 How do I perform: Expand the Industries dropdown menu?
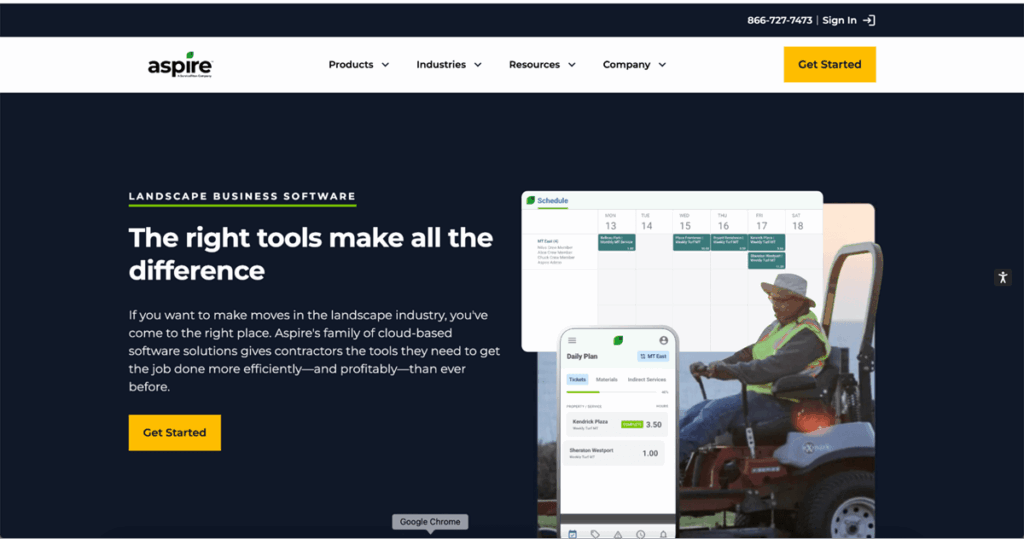click(449, 65)
